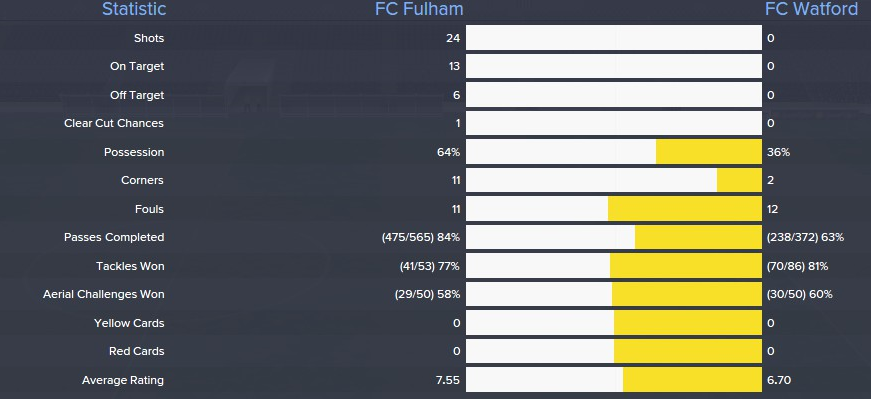
Task: Click the Possession comparison bar
Action: (x=614, y=152)
